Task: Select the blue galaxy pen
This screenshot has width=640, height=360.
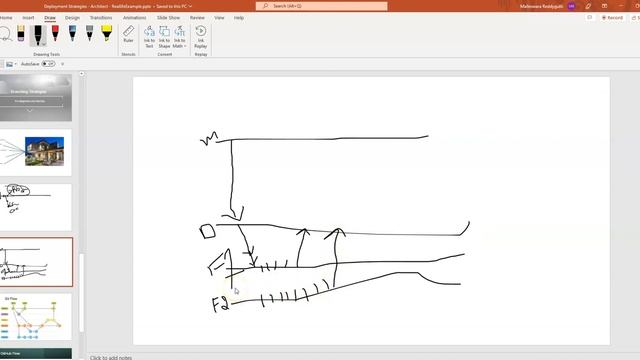Action: pyautogui.click(x=72, y=33)
